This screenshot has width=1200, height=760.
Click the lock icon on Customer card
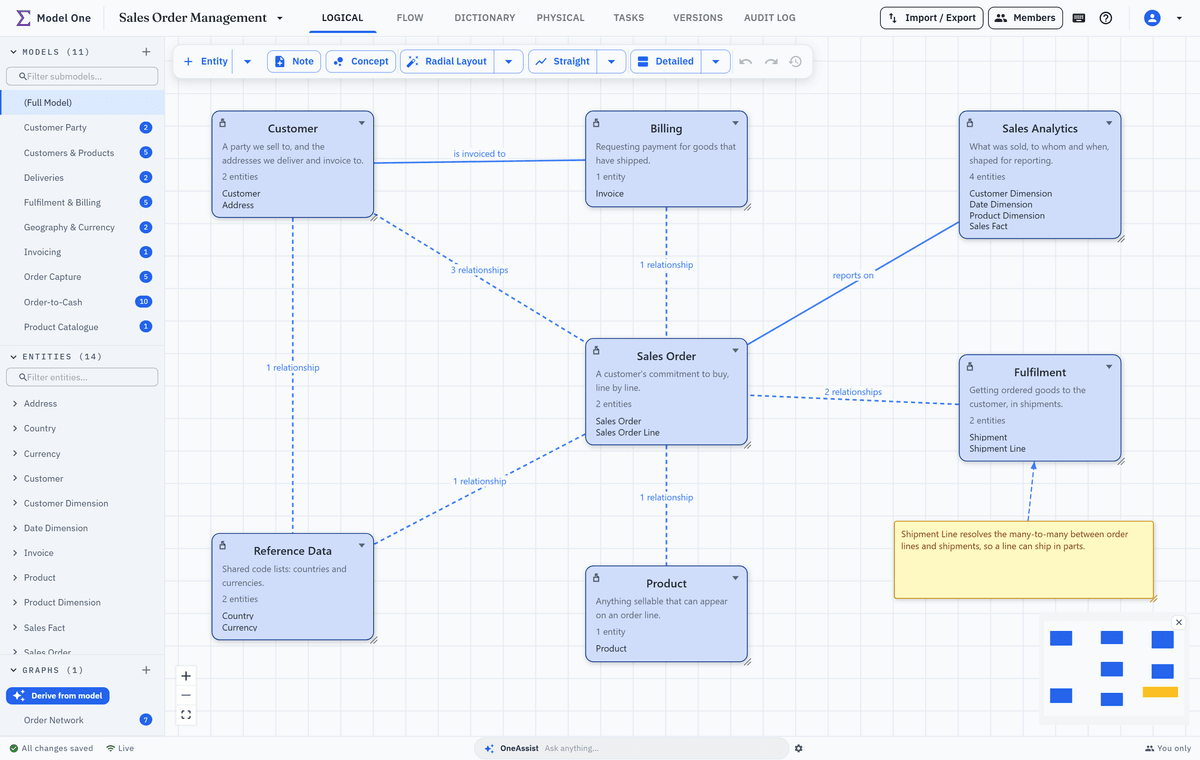tap(222, 123)
